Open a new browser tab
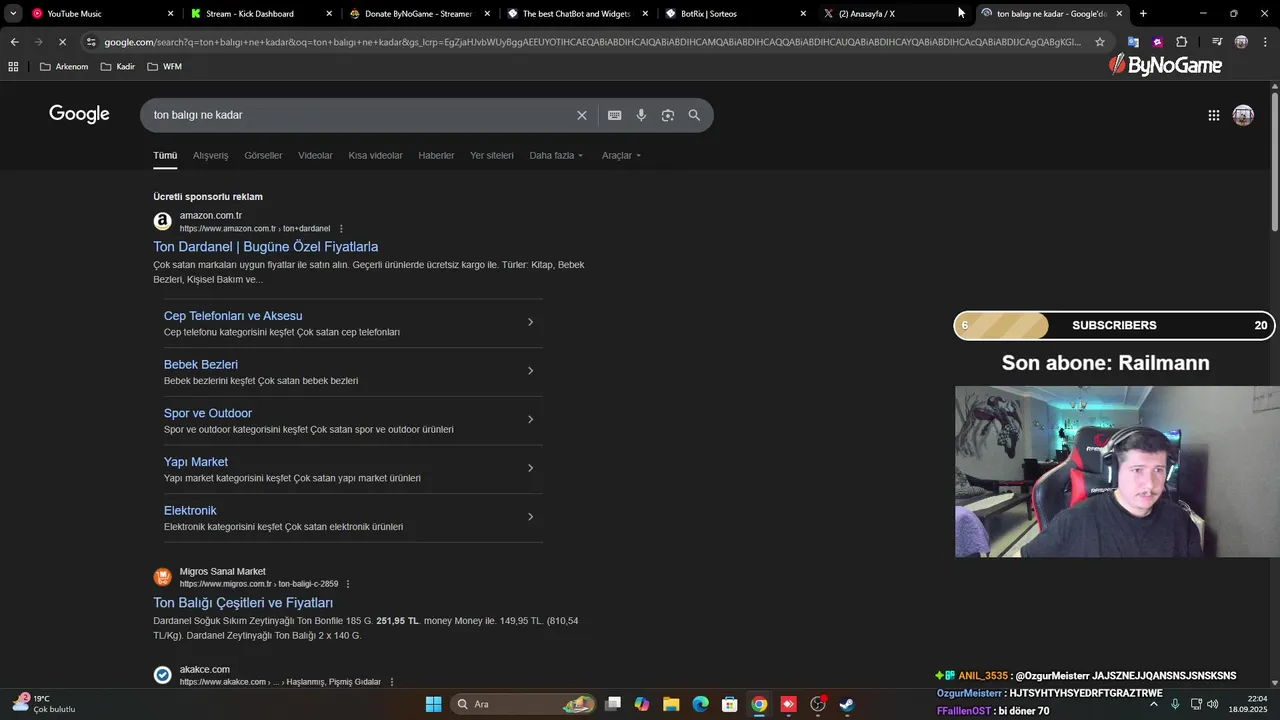The image size is (1280, 720). pos(1143,14)
